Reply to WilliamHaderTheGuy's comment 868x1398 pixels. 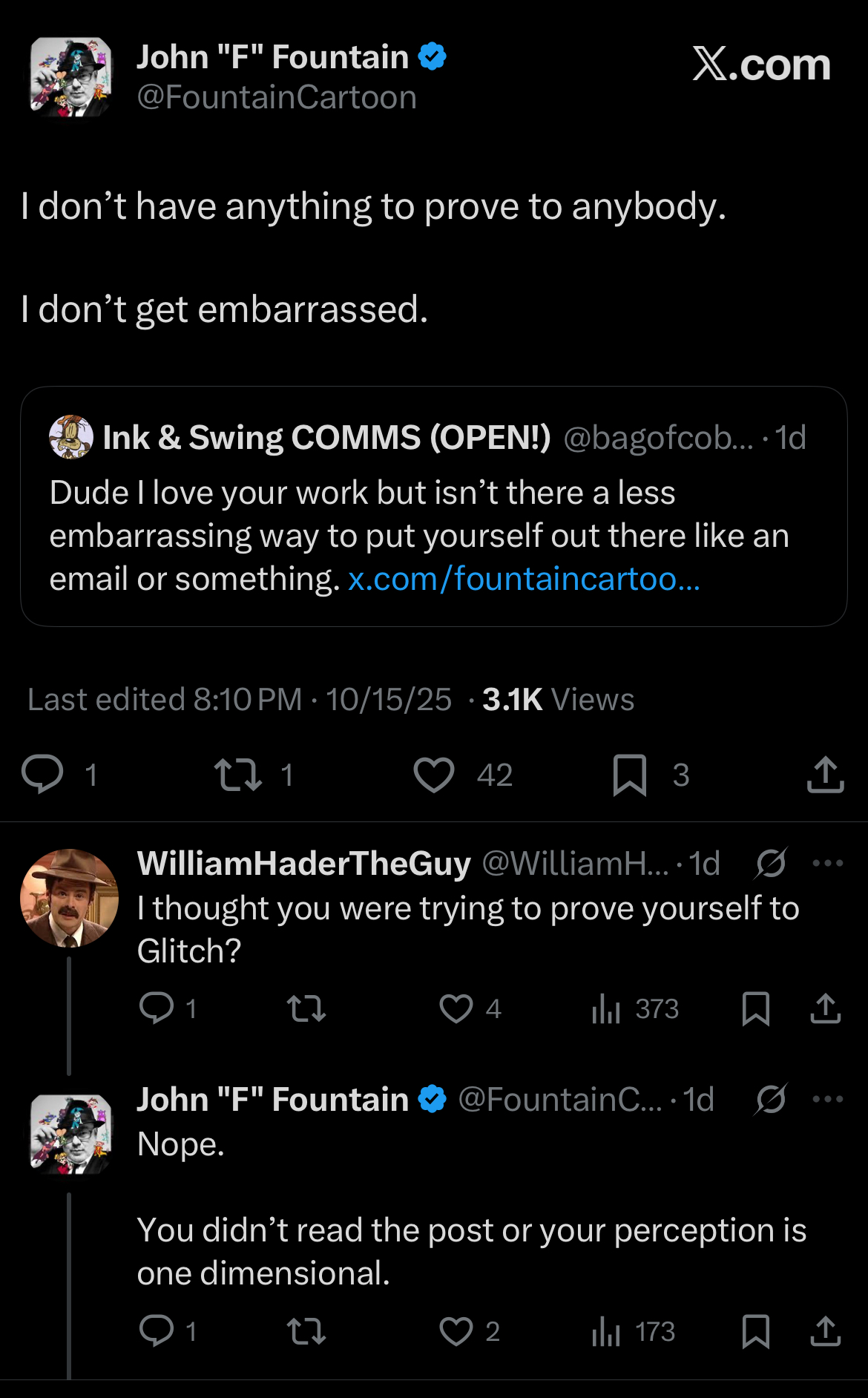coord(157,1008)
